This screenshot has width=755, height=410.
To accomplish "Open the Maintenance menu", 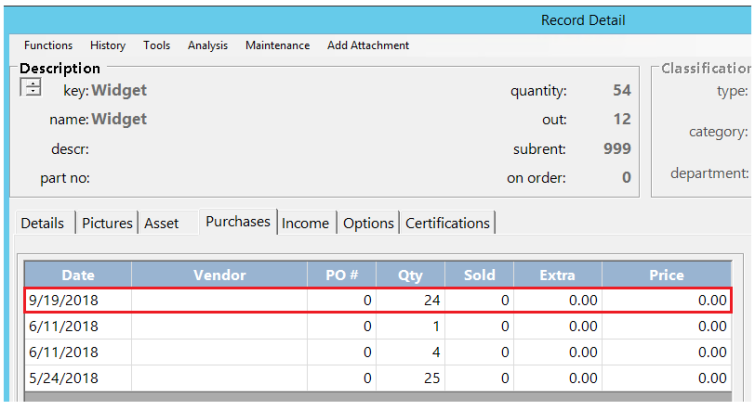I will point(277,45).
